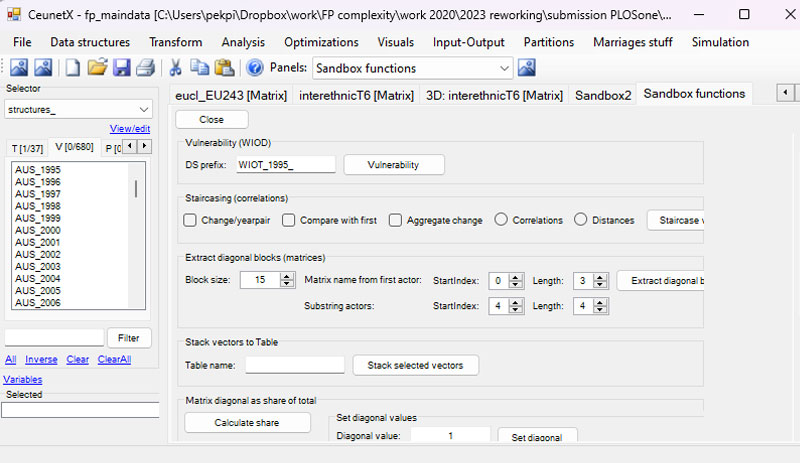800x463 pixels.
Task: Click the Cut scissors icon
Action: (176, 68)
